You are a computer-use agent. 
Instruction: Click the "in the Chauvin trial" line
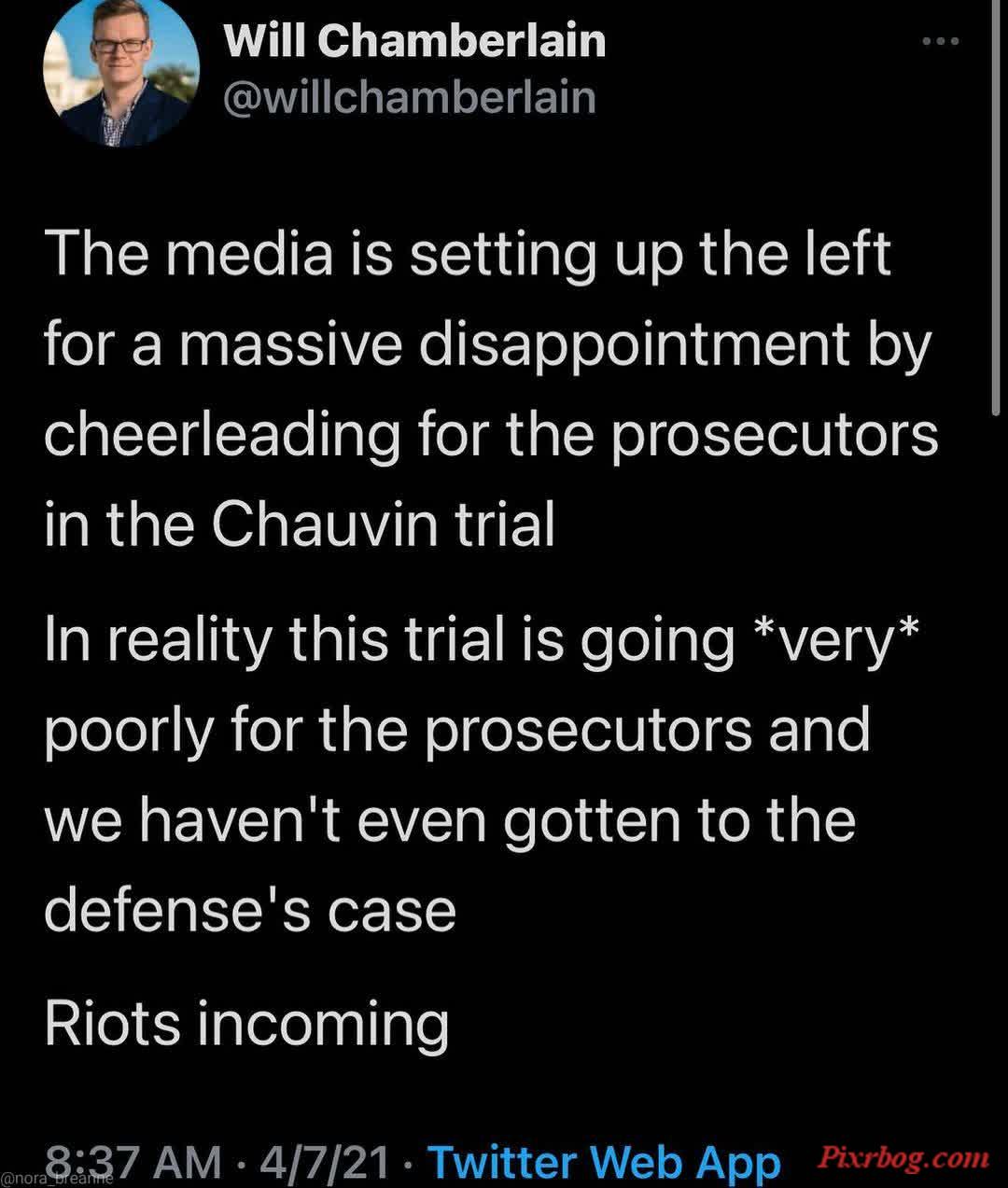pos(300,524)
